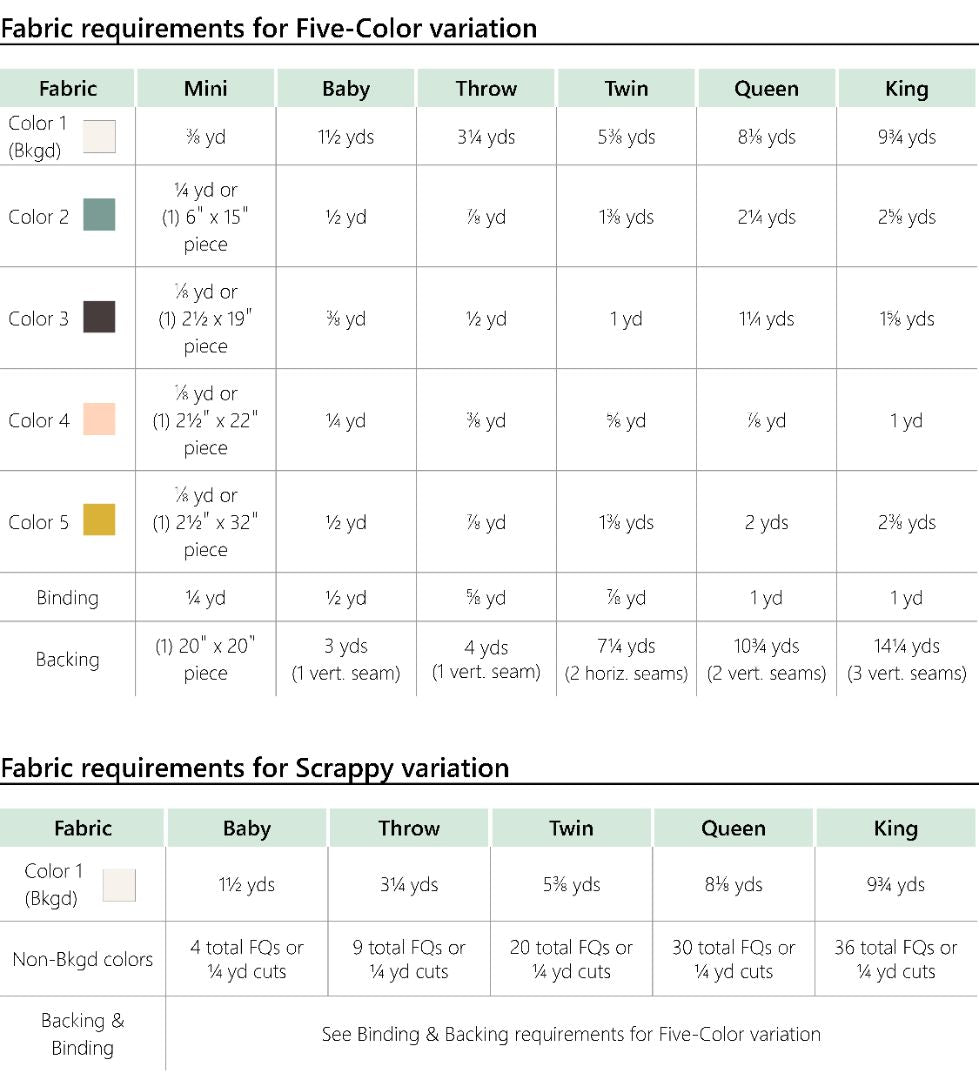Screen dimensions: 979x1080
Task: Click the peach Color 4 swatch
Action: [x=99, y=419]
